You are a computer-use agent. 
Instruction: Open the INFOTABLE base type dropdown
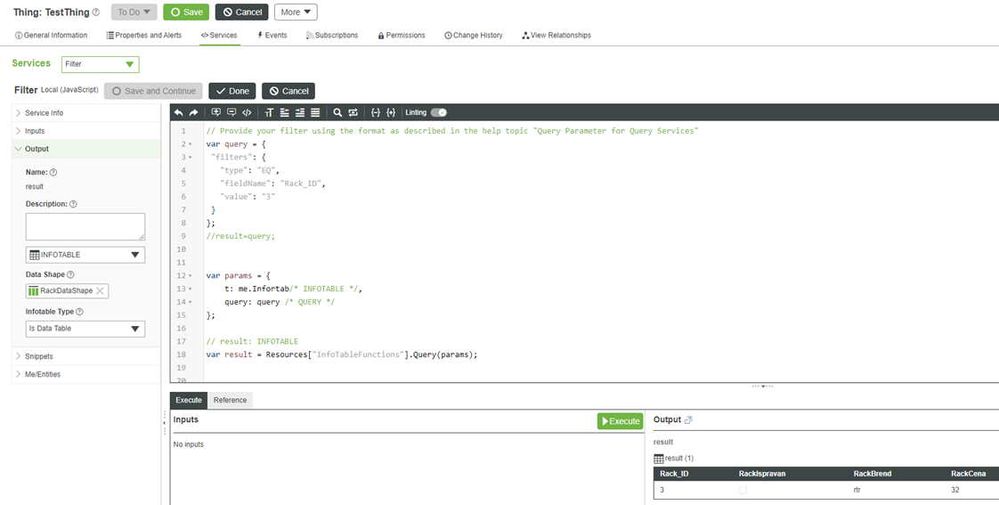pyautogui.click(x=85, y=255)
